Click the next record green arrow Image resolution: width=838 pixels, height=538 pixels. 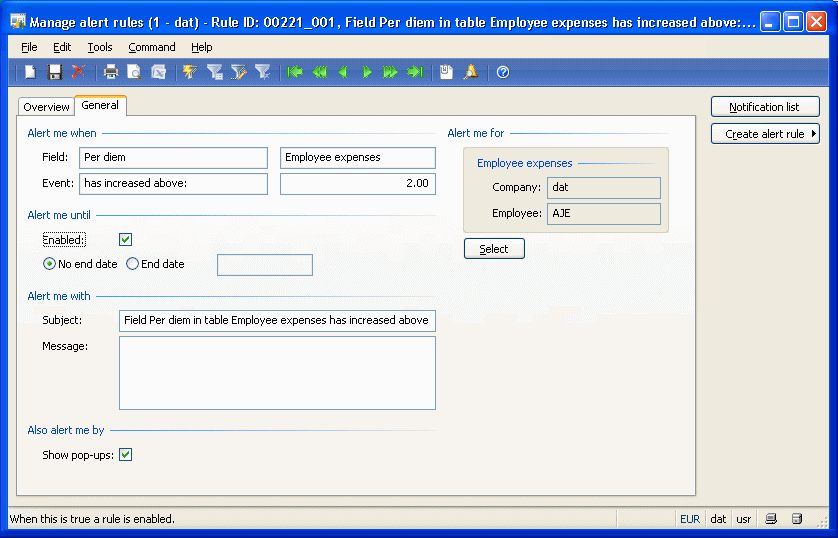367,72
